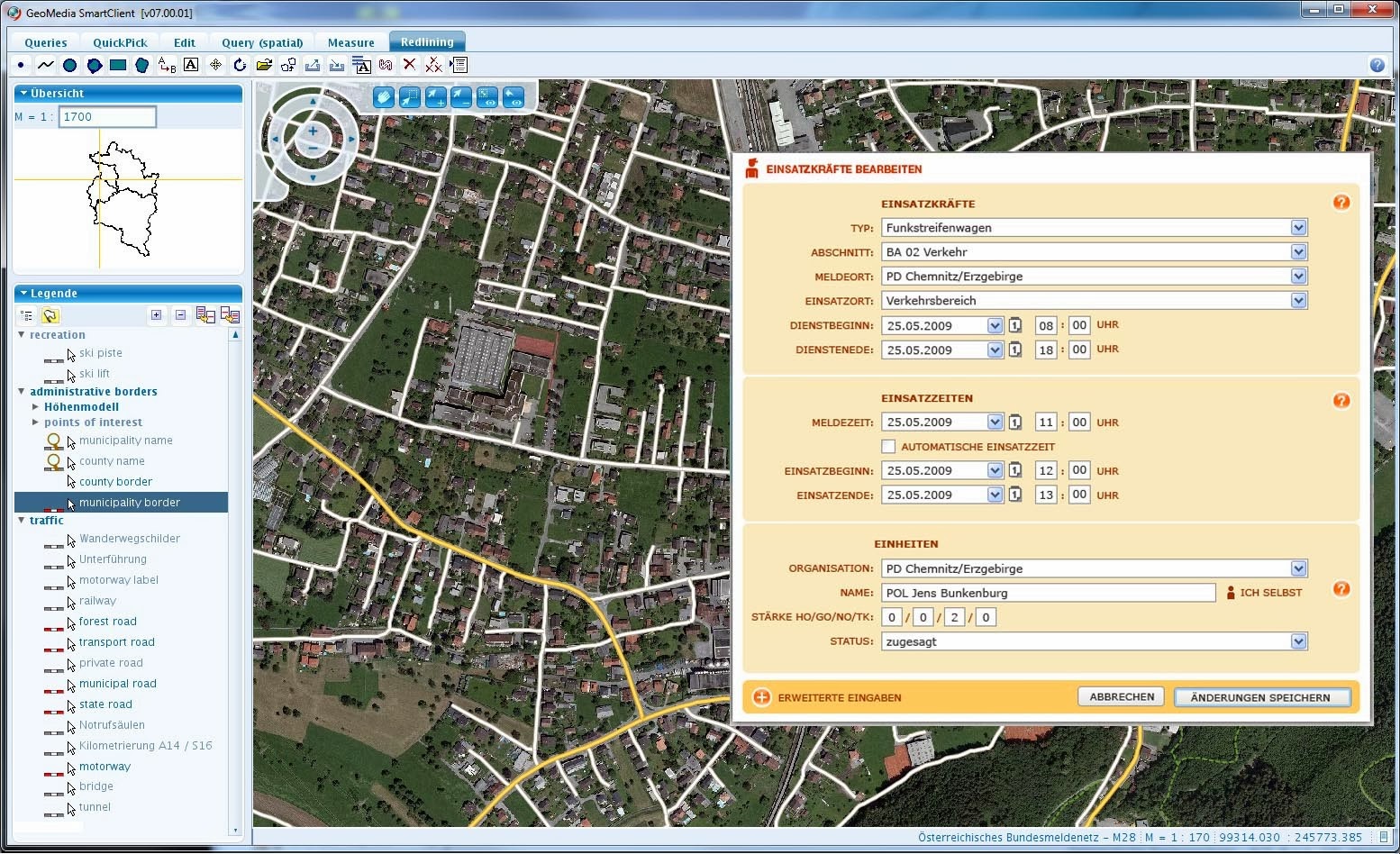This screenshot has height=854, width=1400.
Task: Select the hand pan tool on the map
Action: click(383, 96)
